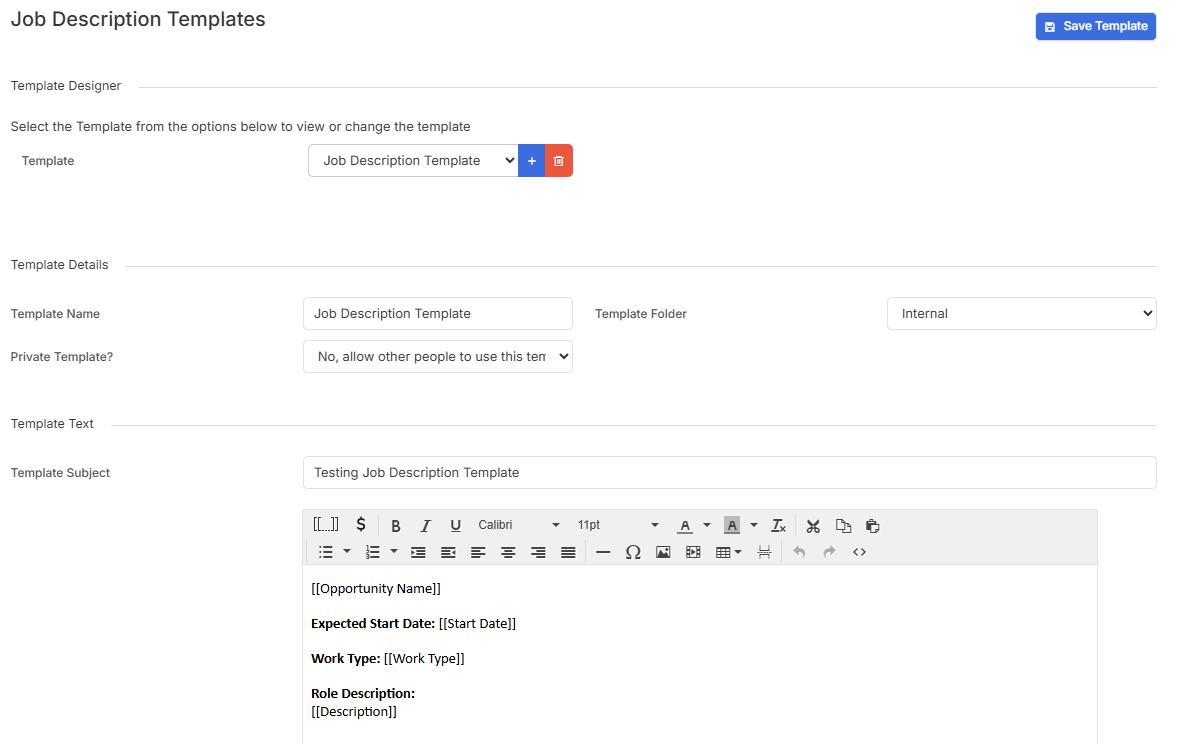Expand bullet list style arrow
The width and height of the screenshot is (1184, 744).
click(347, 551)
